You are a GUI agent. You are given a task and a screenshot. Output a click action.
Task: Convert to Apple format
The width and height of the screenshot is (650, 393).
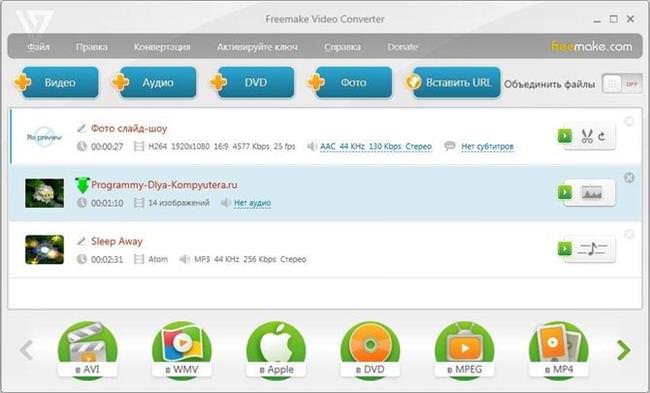click(276, 350)
